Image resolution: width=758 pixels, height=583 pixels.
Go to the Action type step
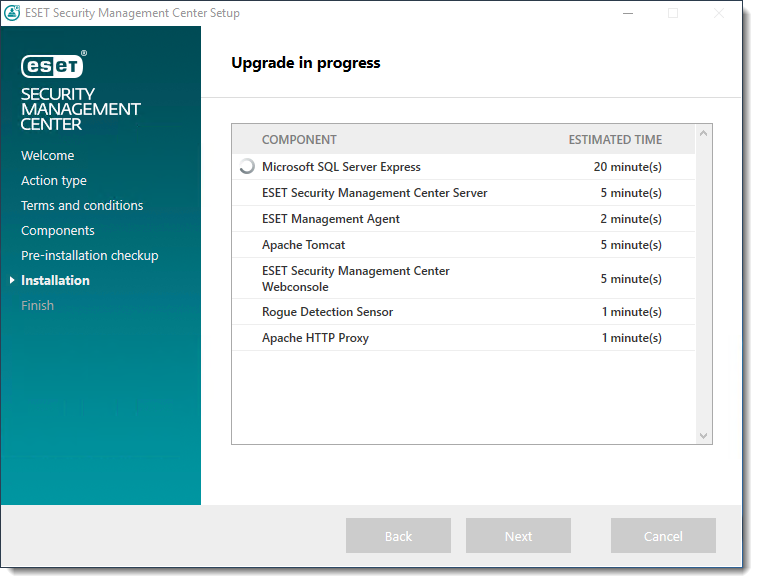[54, 181]
